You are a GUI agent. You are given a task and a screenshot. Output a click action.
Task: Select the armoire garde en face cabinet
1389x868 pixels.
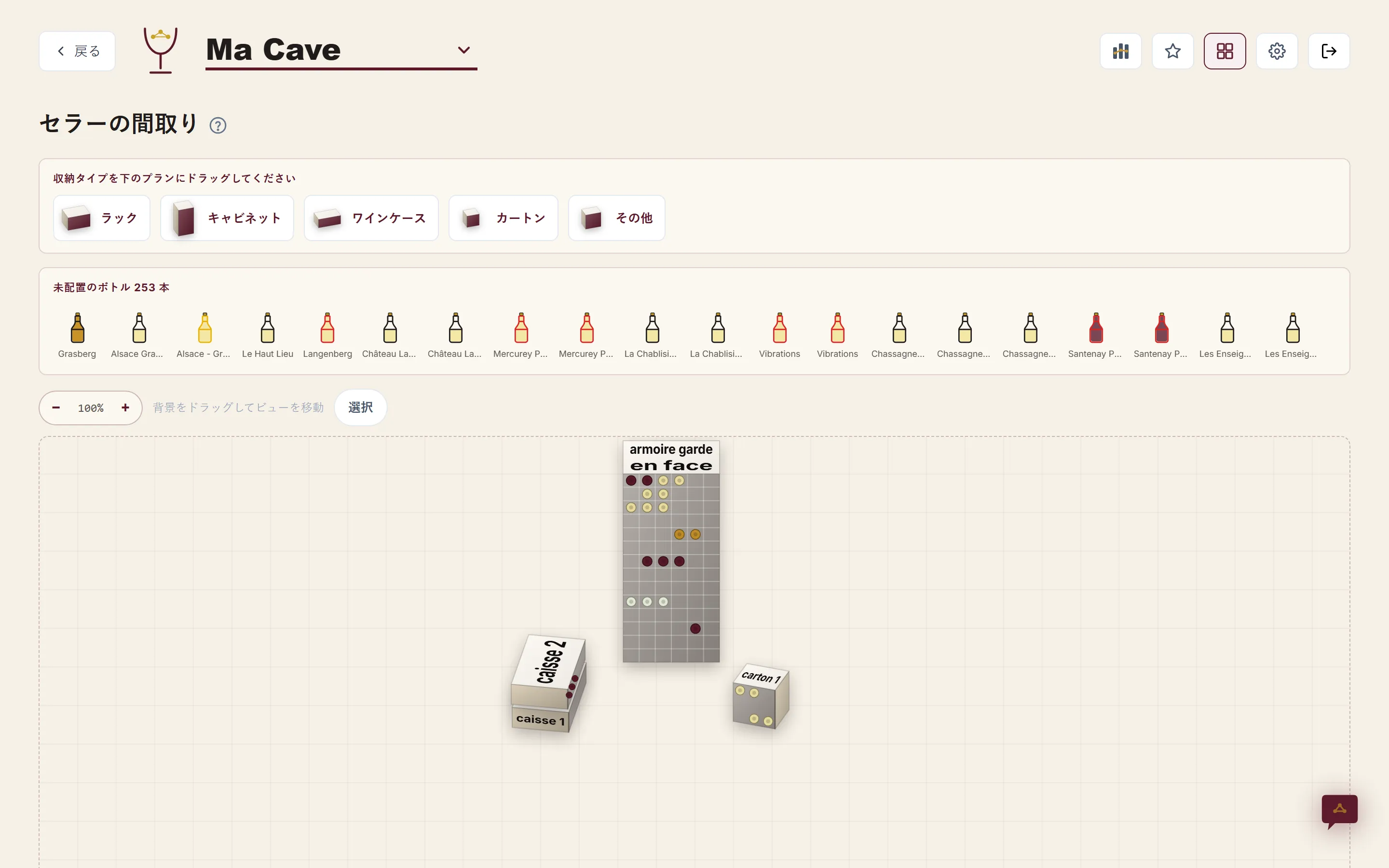(671, 552)
